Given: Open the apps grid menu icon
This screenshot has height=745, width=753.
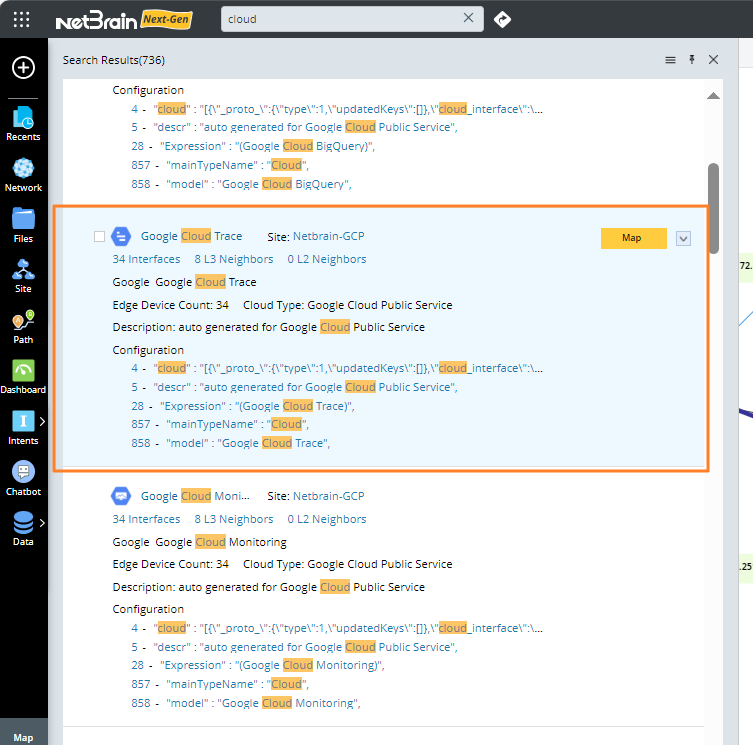Looking at the screenshot, I should (x=22, y=19).
